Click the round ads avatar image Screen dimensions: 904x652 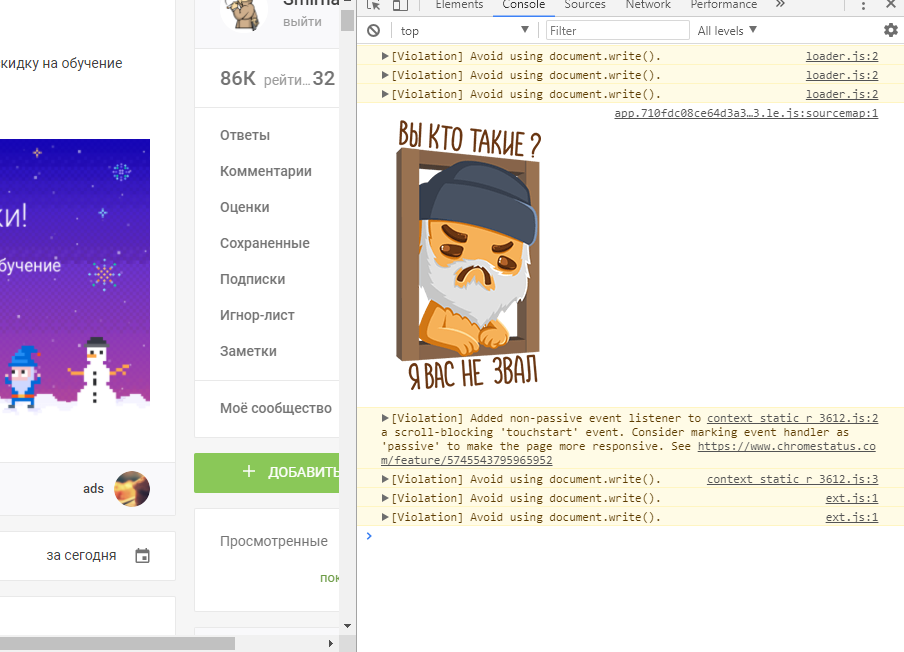click(x=132, y=489)
